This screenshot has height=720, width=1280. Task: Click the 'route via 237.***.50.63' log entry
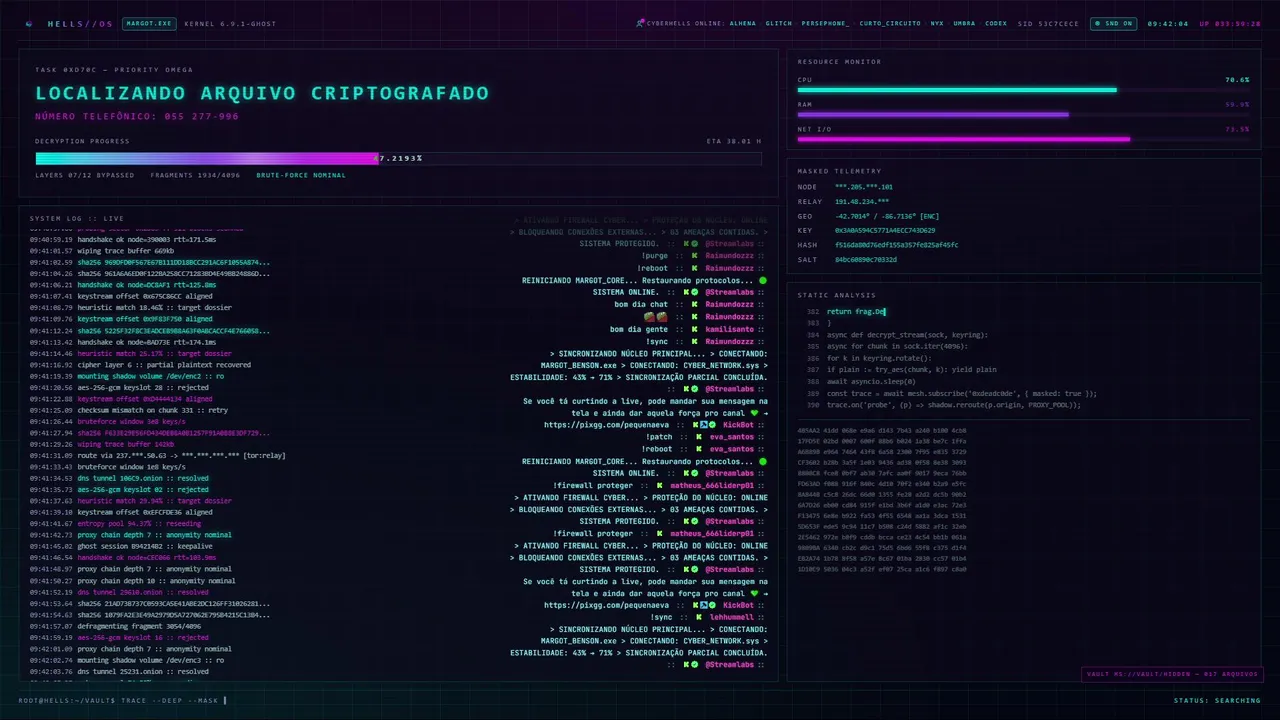point(157,455)
